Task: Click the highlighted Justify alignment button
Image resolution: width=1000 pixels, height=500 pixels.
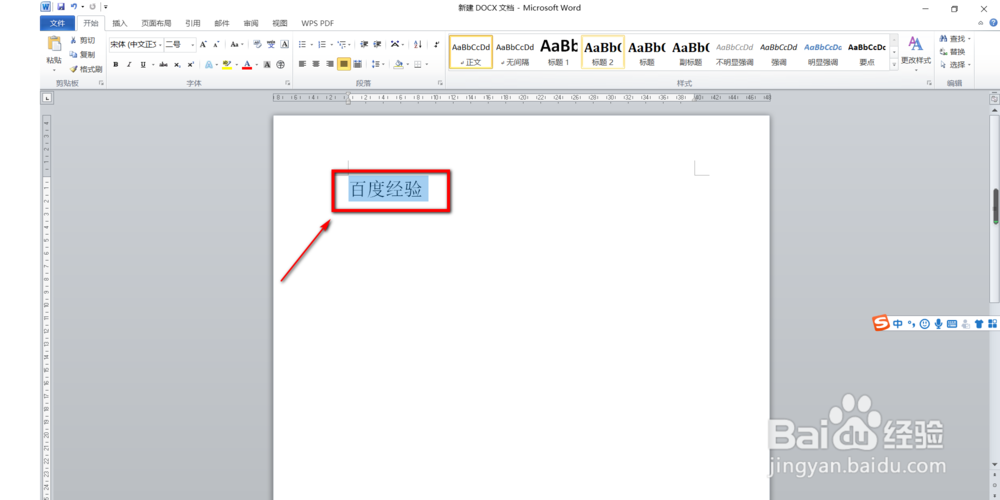Action: coord(344,64)
